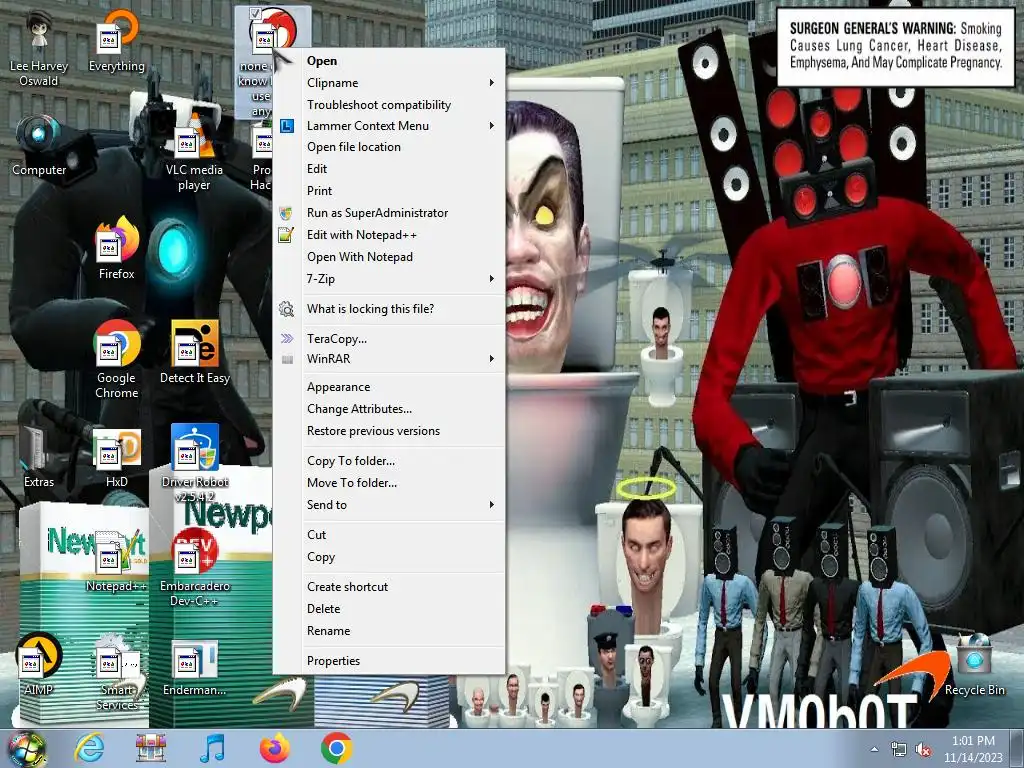Viewport: 1024px width, 768px height.
Task: Choose What is locking this file?
Action: click(x=389, y=309)
